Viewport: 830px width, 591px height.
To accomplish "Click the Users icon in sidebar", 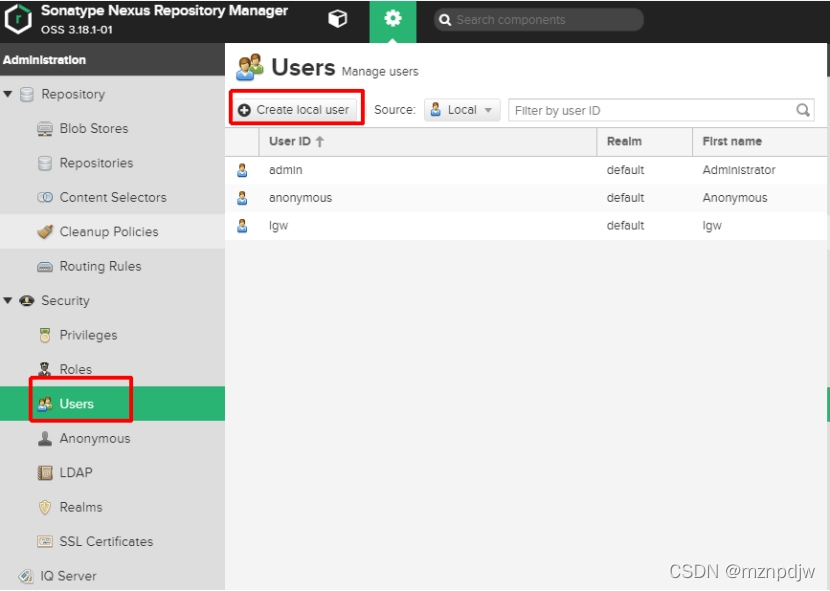I will click(45, 404).
